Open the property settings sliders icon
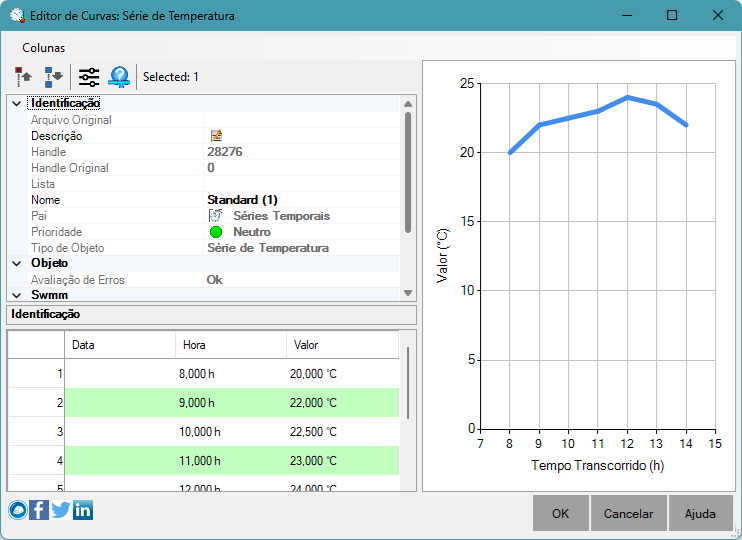 click(89, 77)
